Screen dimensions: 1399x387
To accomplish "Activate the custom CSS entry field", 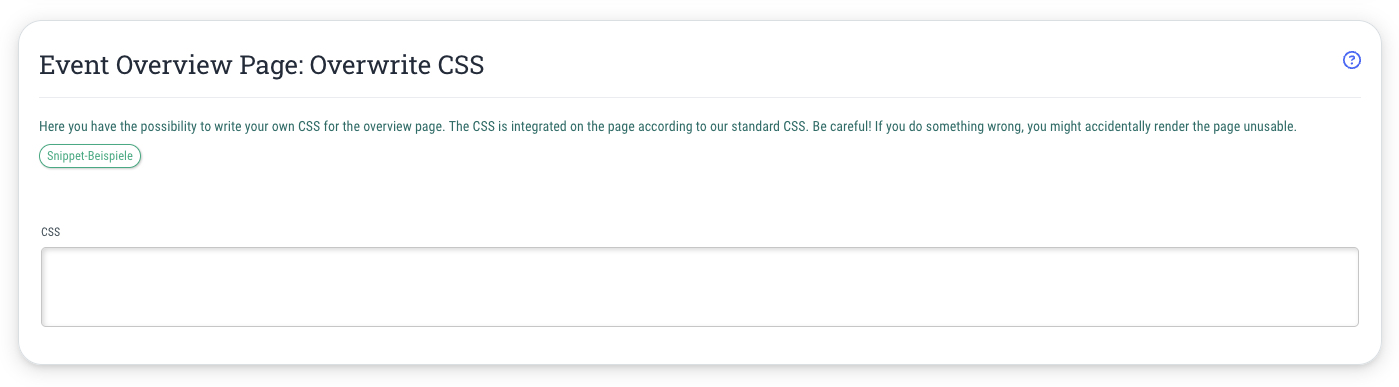I will pyautogui.click(x=699, y=287).
